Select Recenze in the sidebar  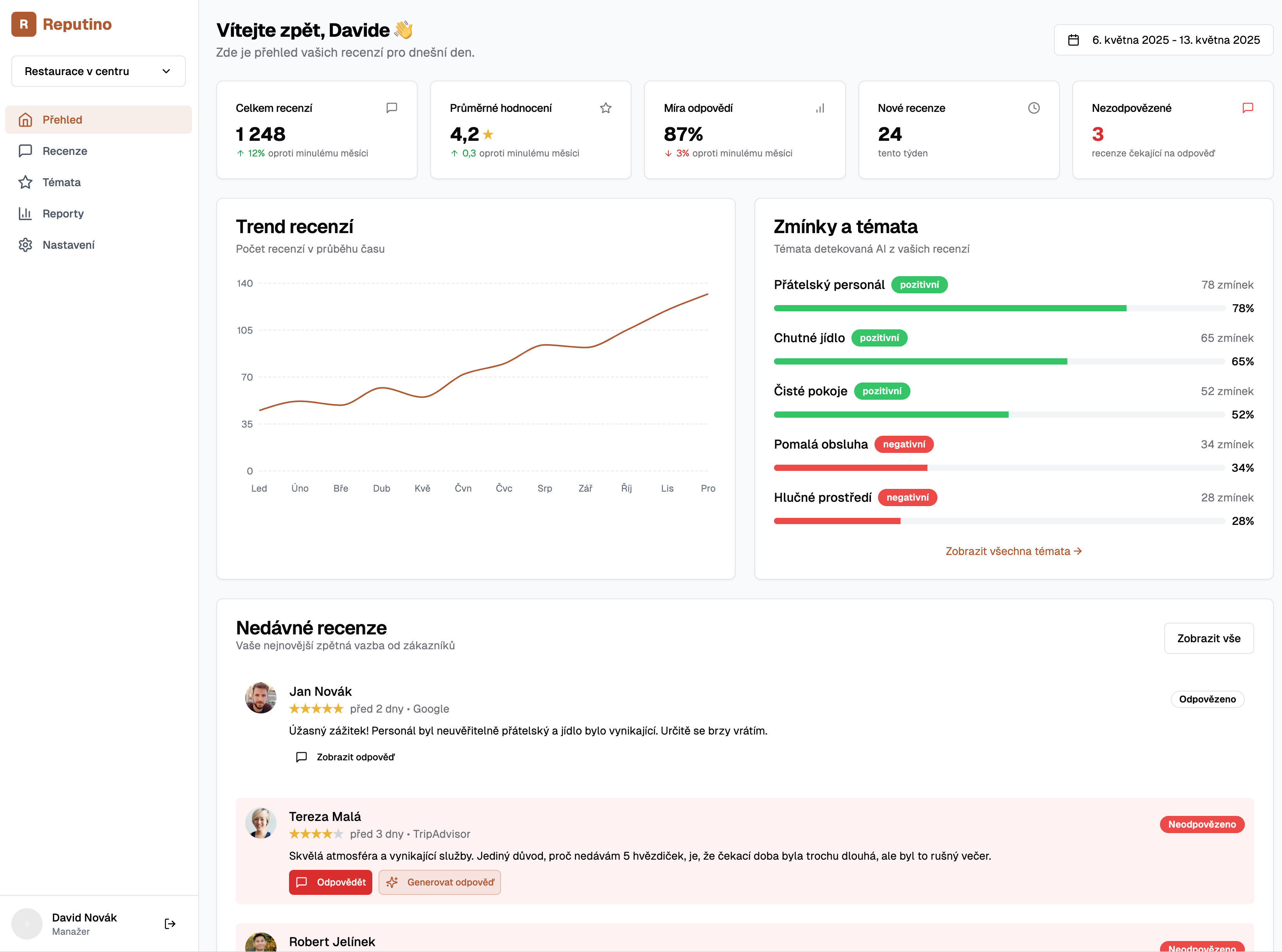65,151
